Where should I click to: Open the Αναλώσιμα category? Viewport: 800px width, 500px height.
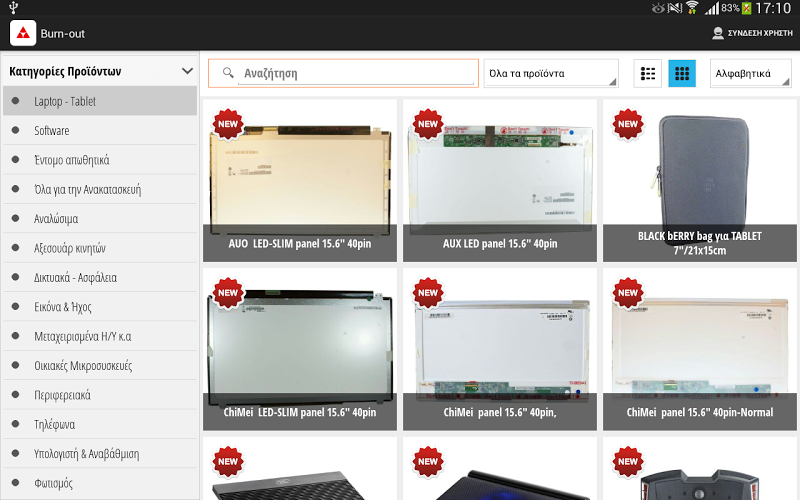click(100, 218)
